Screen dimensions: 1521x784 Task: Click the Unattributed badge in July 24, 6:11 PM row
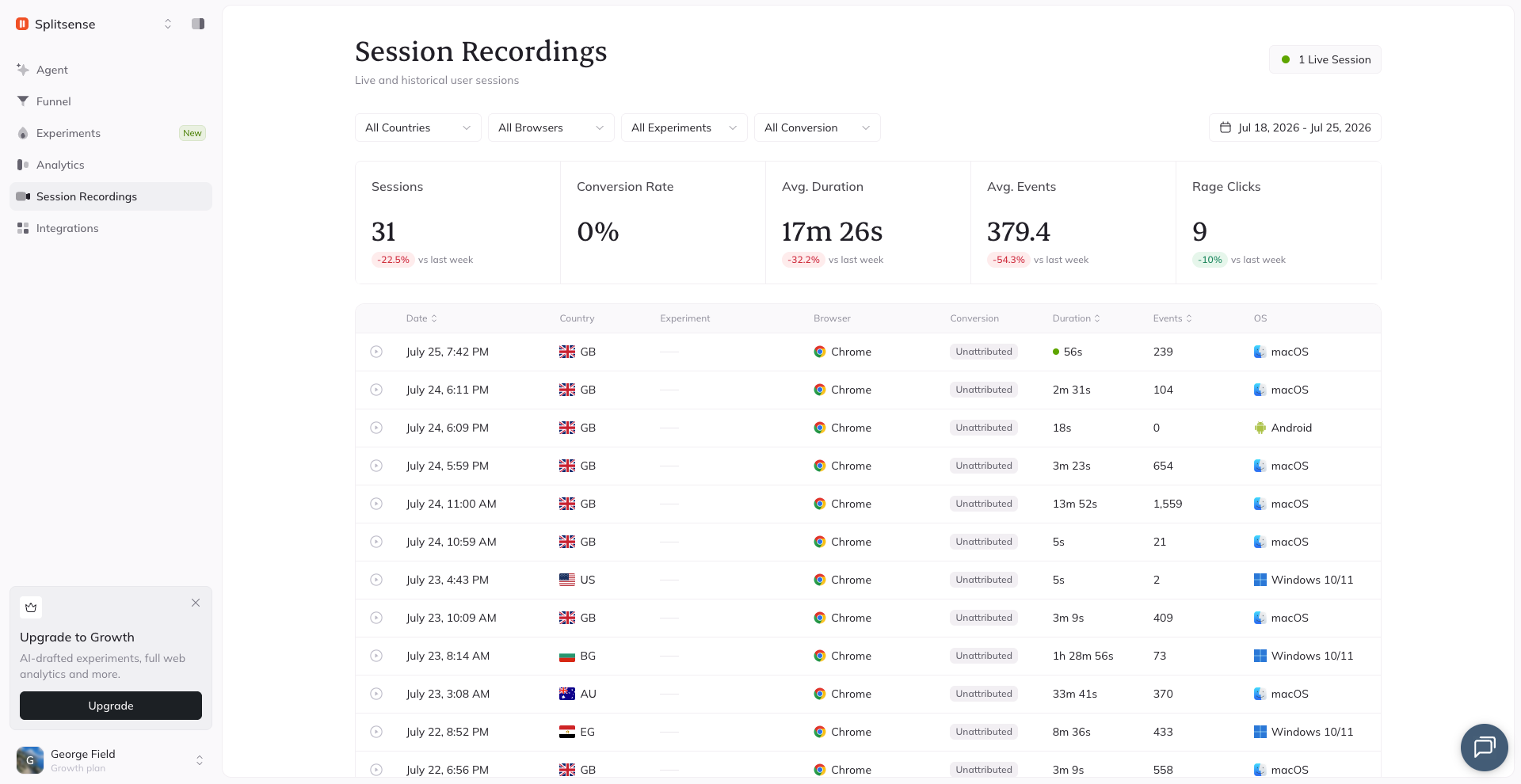click(984, 390)
